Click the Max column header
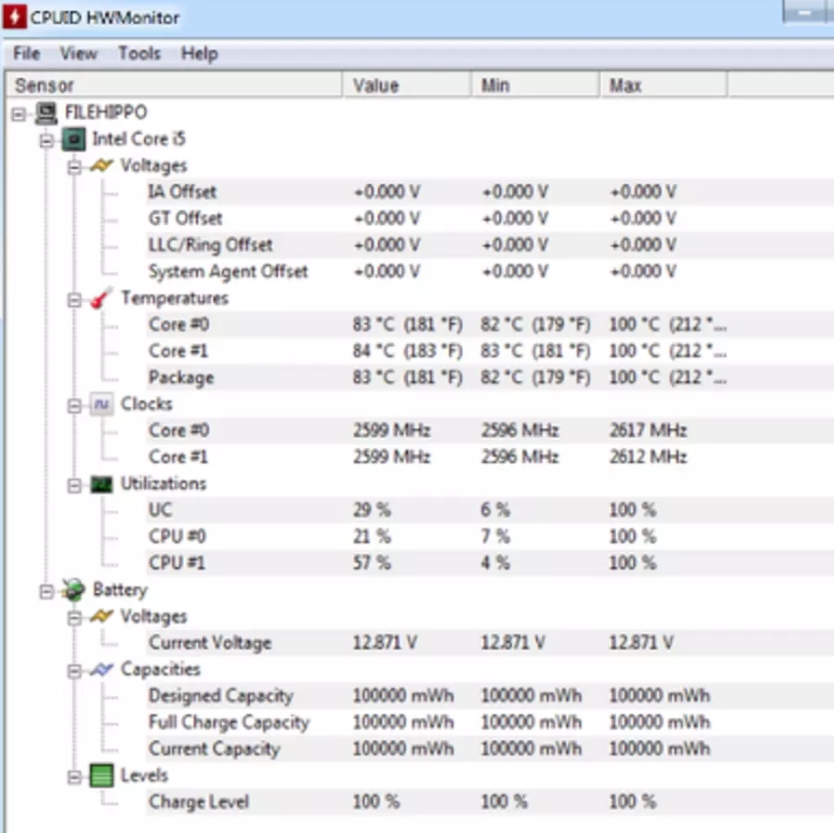The width and height of the screenshot is (834, 833). [663, 85]
